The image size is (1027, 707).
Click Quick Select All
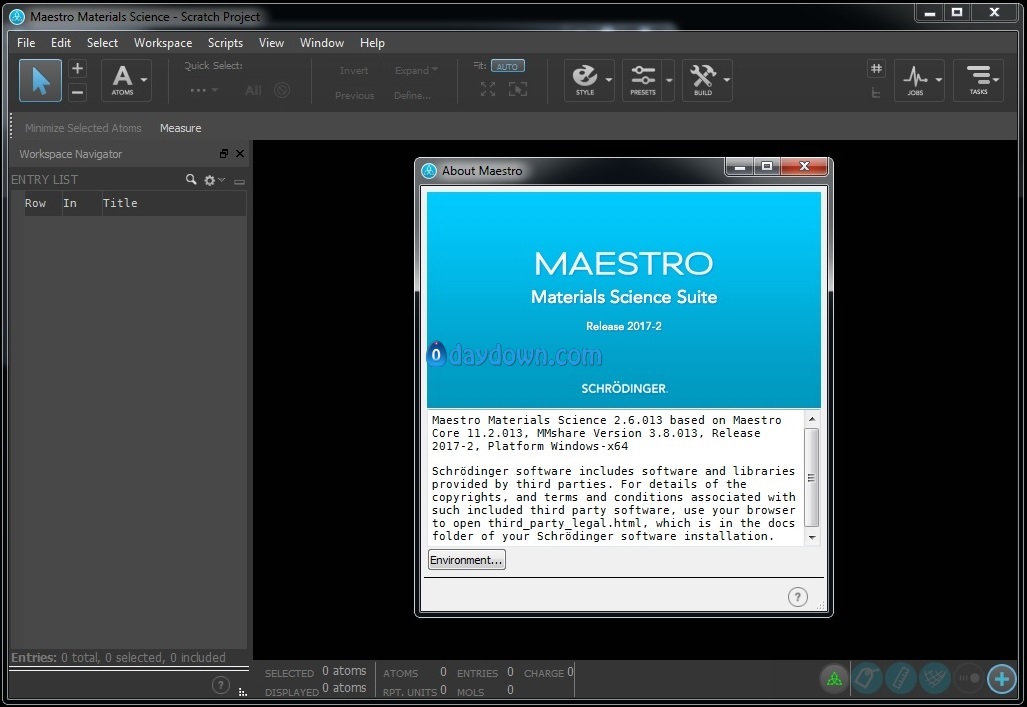click(x=253, y=90)
